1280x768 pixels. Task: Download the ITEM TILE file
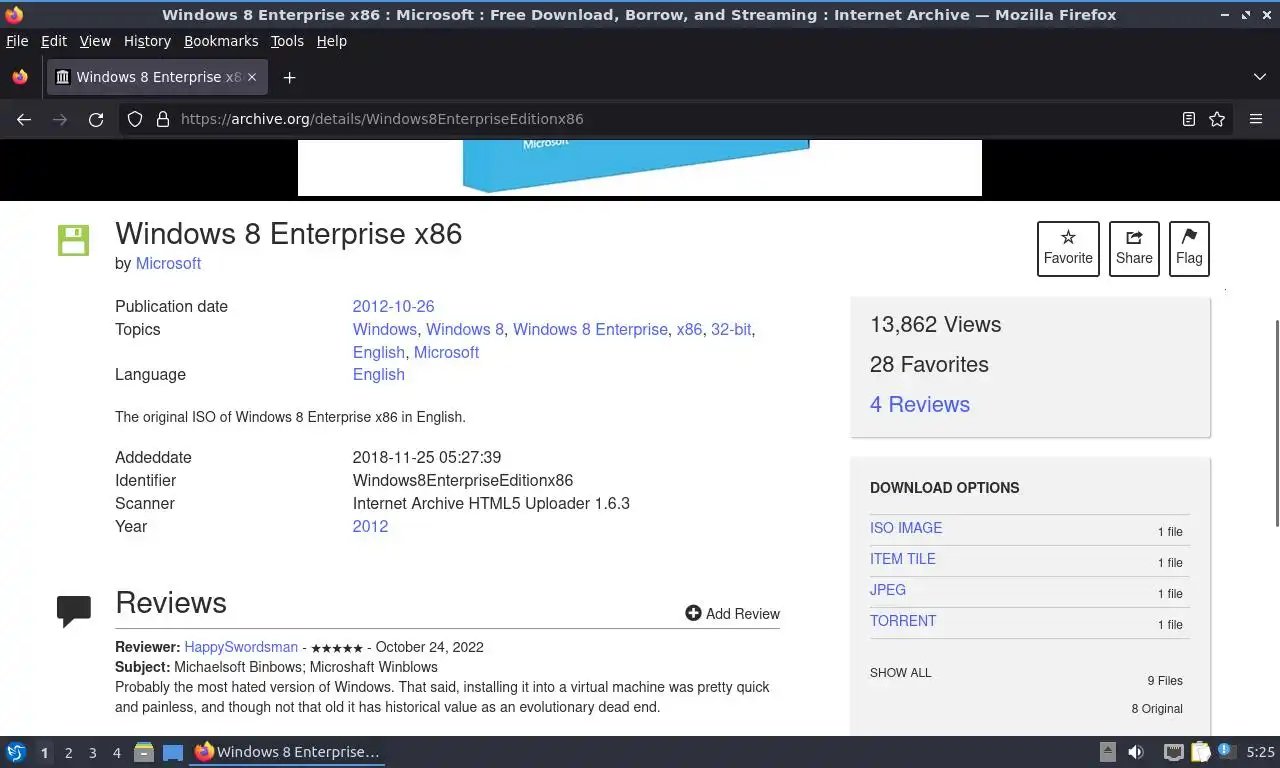click(903, 559)
